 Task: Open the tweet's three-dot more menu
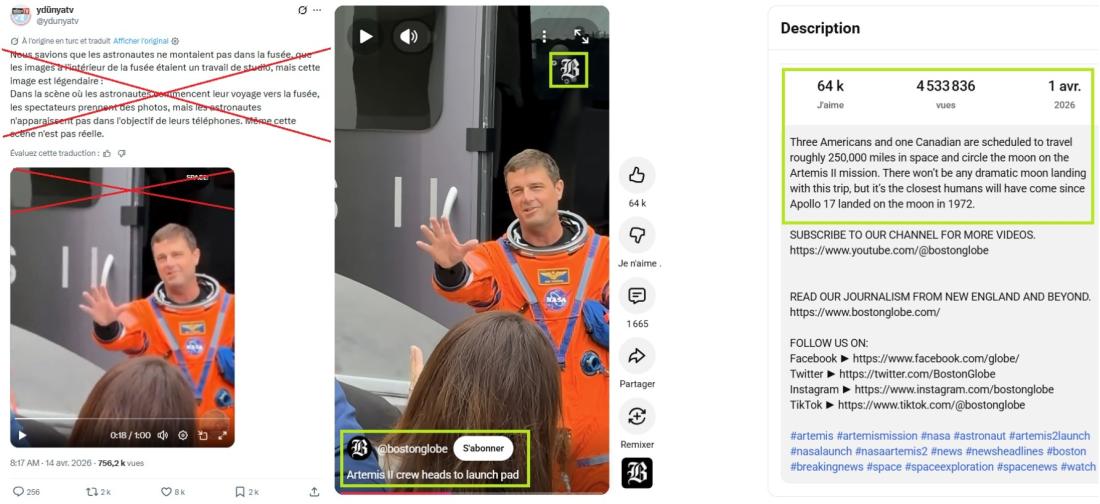point(317,10)
